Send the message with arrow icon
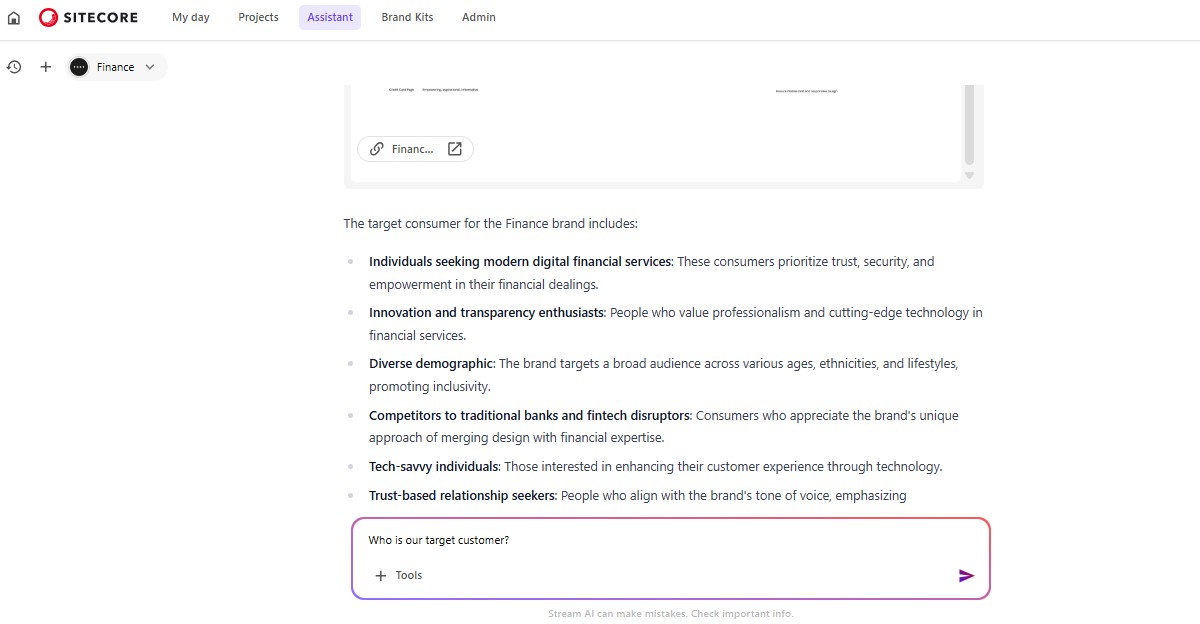Viewport: 1200px width, 624px height. (966, 576)
